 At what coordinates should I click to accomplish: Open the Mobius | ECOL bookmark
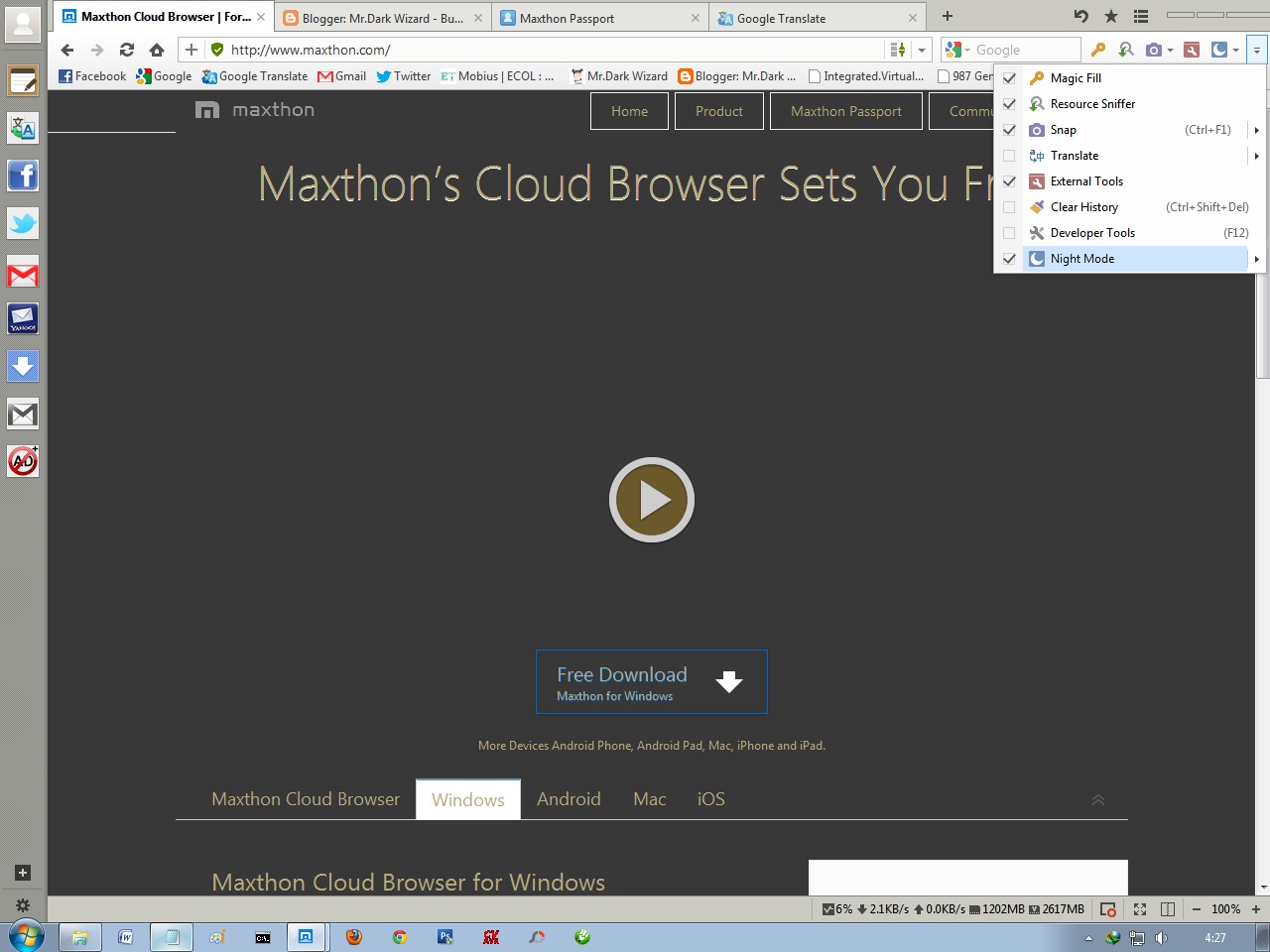click(499, 76)
